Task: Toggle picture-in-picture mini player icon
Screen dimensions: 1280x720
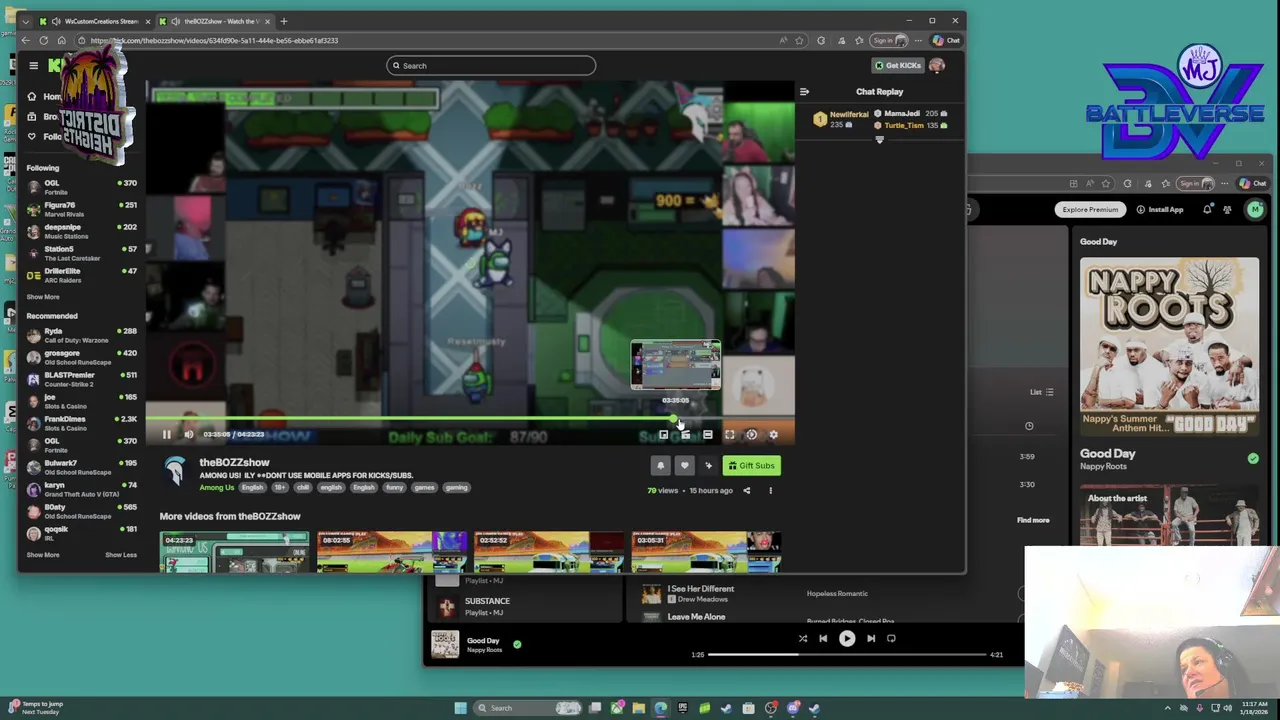Action: click(663, 434)
